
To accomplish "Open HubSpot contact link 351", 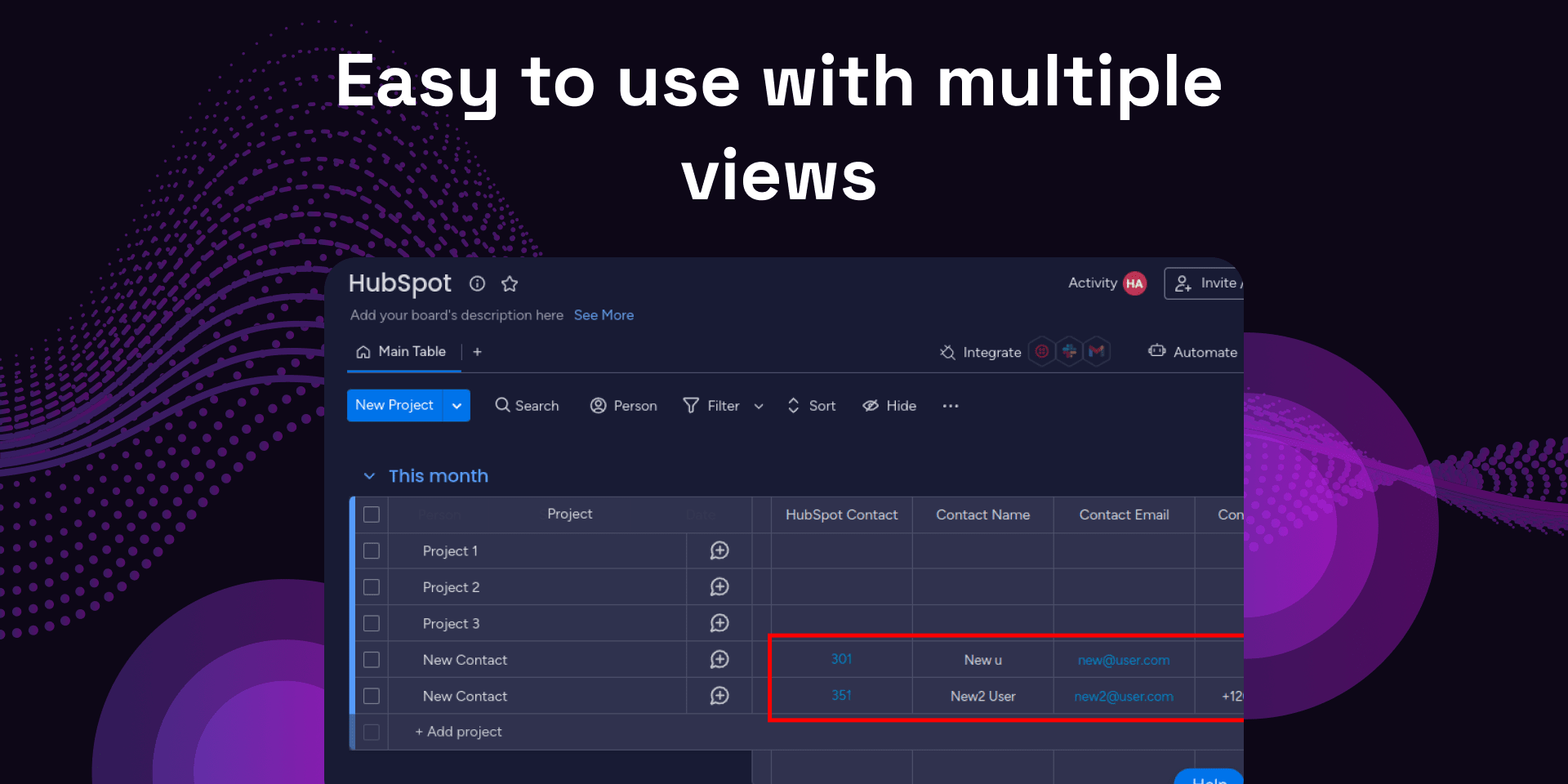I will (841, 695).
